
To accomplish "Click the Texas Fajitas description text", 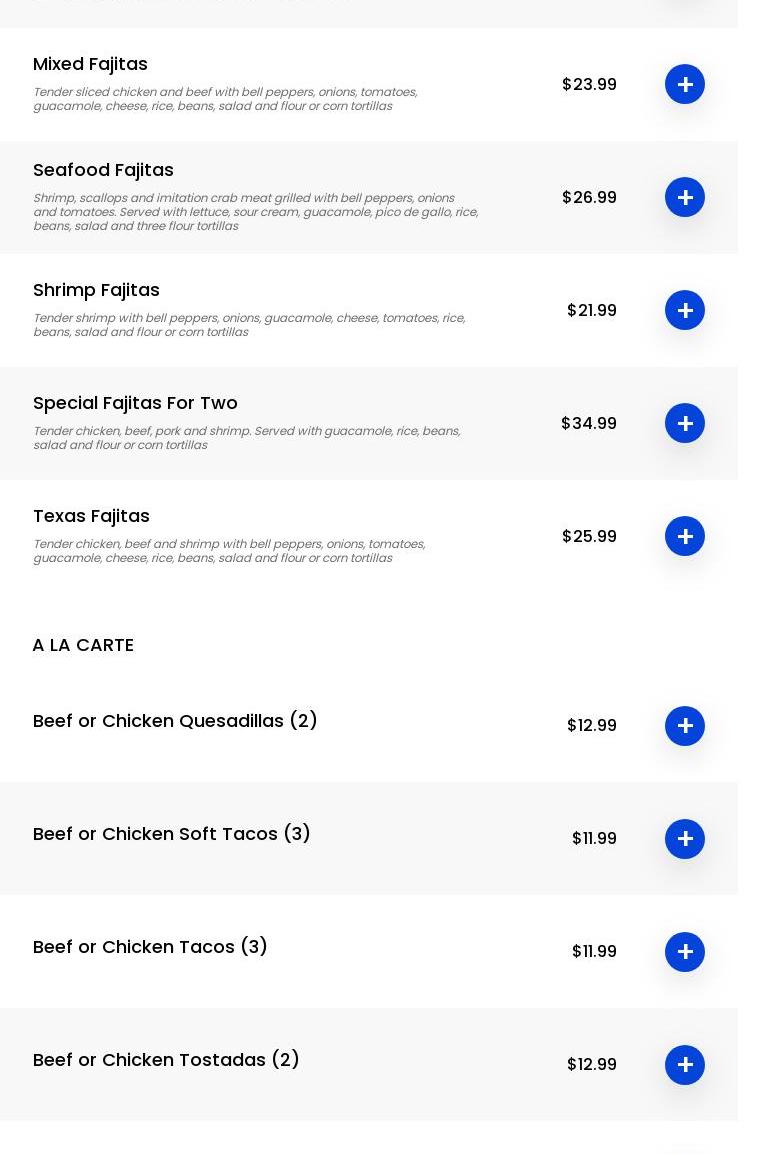I will [x=229, y=551].
